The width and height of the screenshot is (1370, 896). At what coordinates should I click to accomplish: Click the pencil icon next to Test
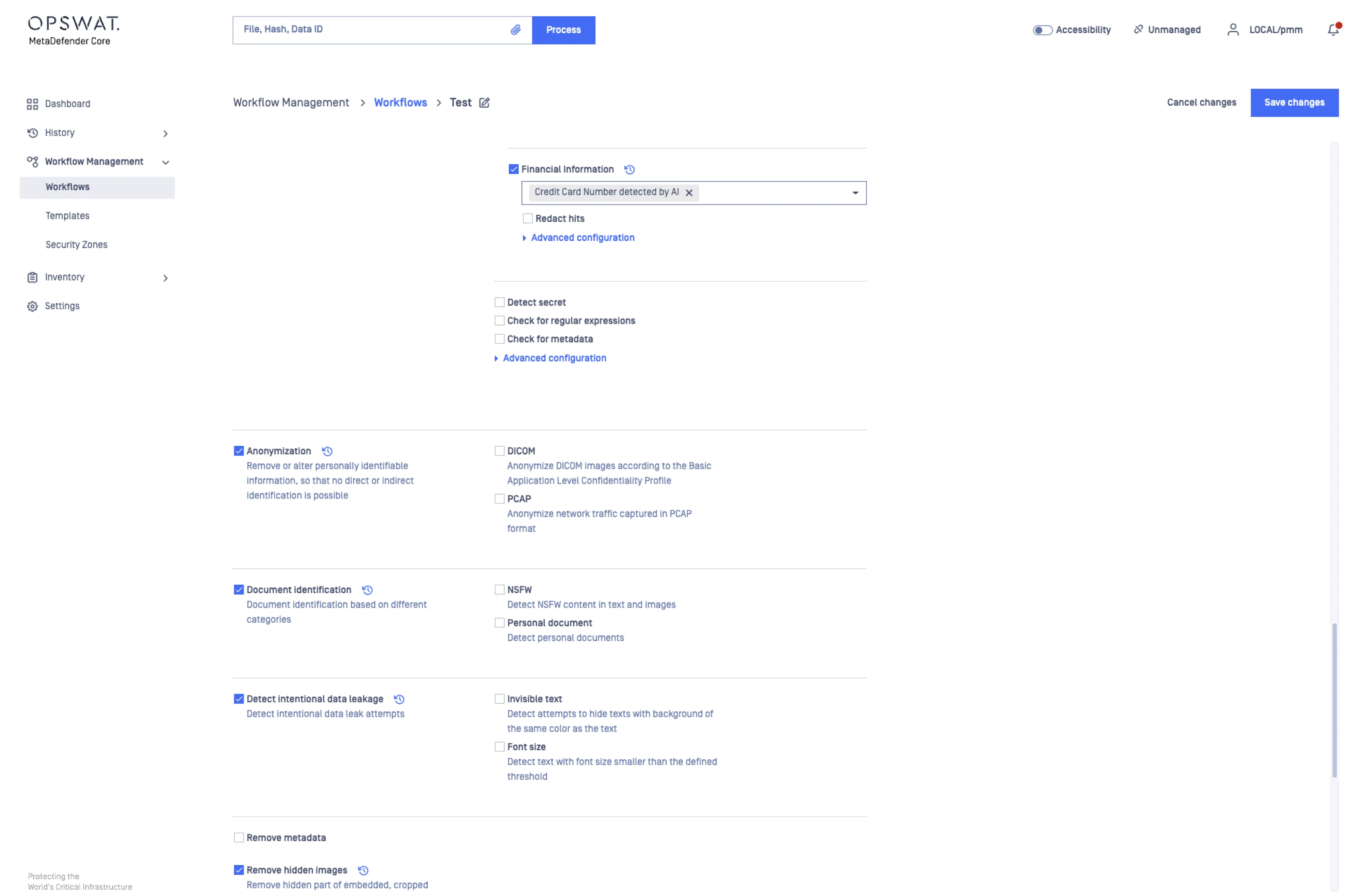[x=484, y=103]
